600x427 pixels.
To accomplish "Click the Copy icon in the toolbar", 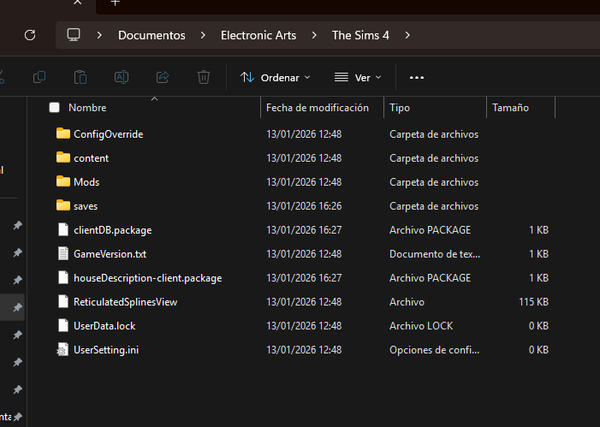I will point(39,77).
